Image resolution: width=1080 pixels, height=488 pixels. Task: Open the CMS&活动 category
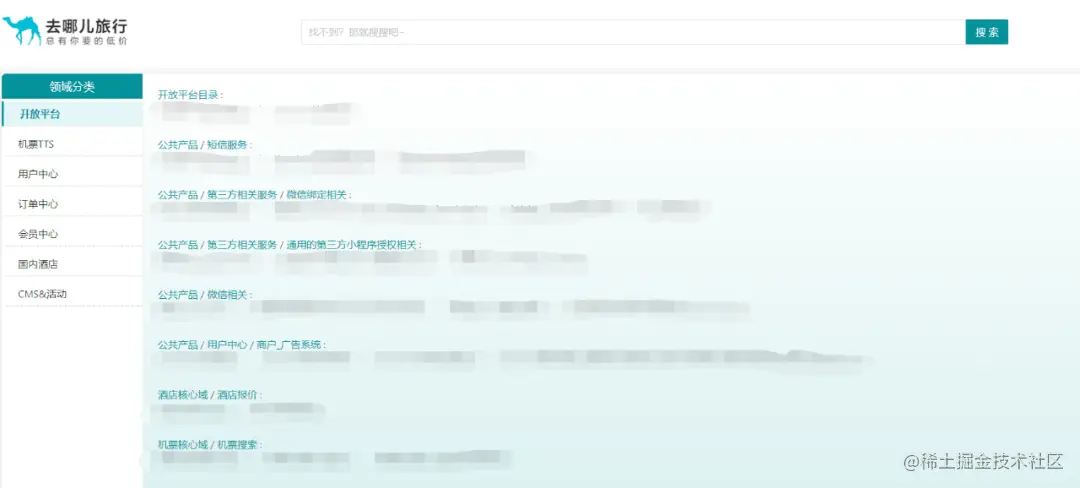pyautogui.click(x=72, y=294)
